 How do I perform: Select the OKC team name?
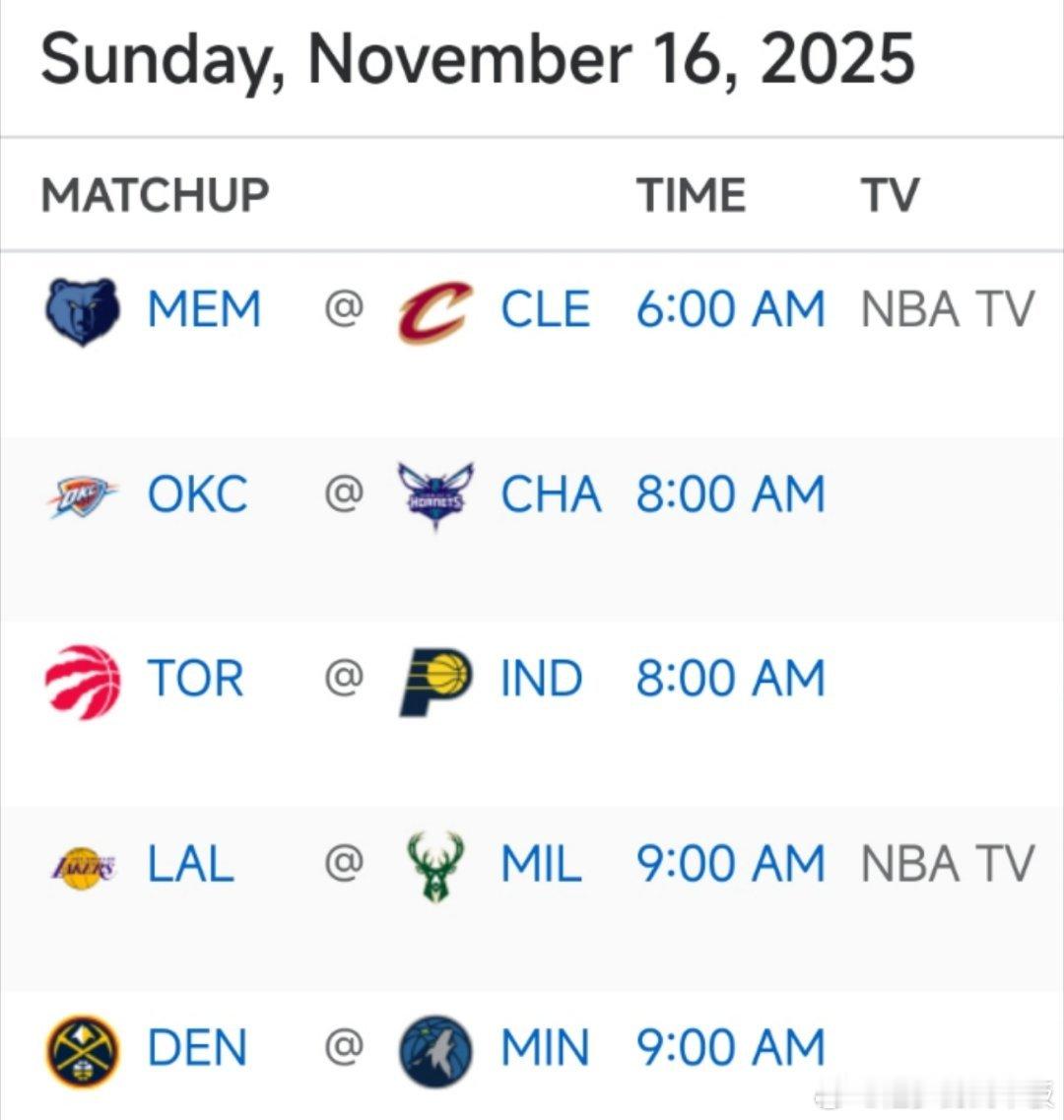pyautogui.click(x=197, y=494)
